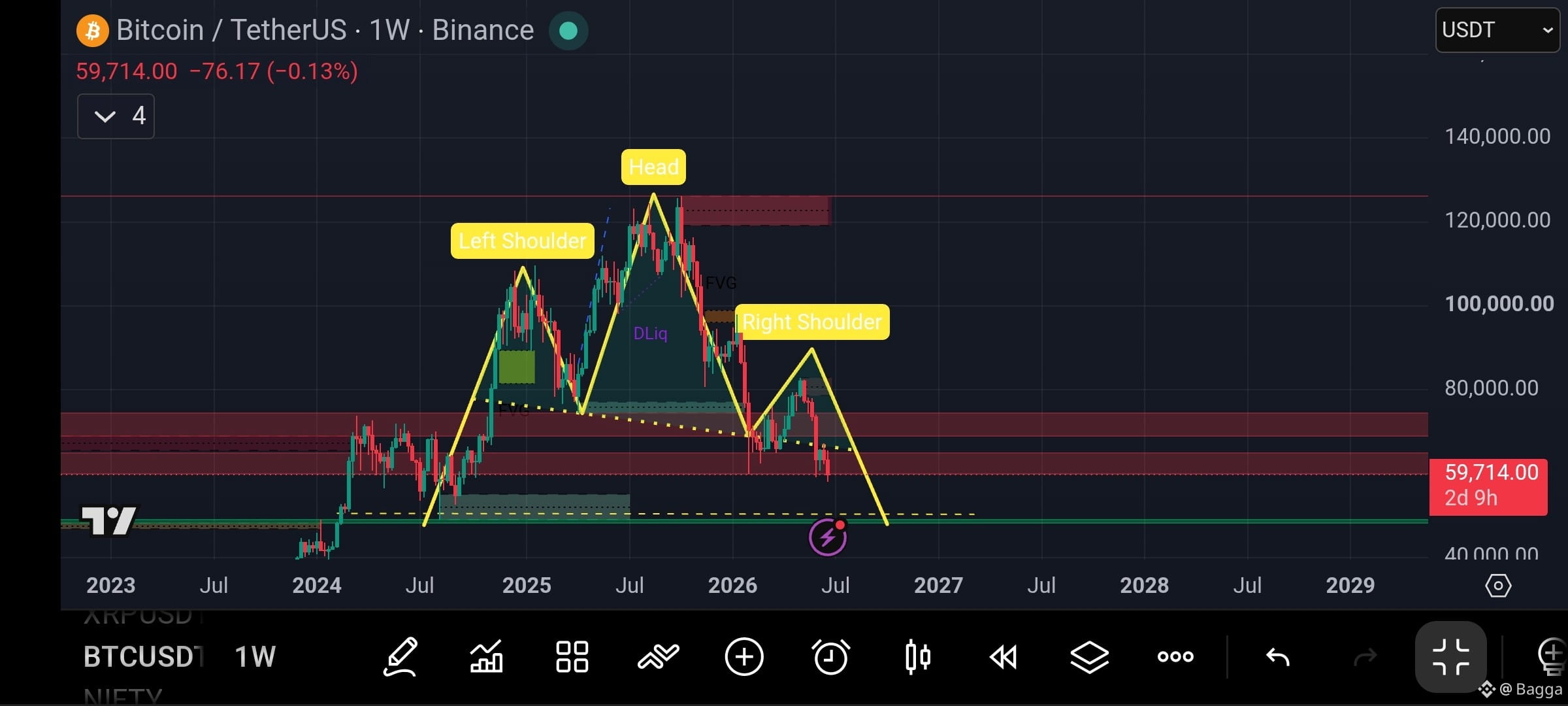
Task: Undo the last chart action
Action: [1277, 656]
